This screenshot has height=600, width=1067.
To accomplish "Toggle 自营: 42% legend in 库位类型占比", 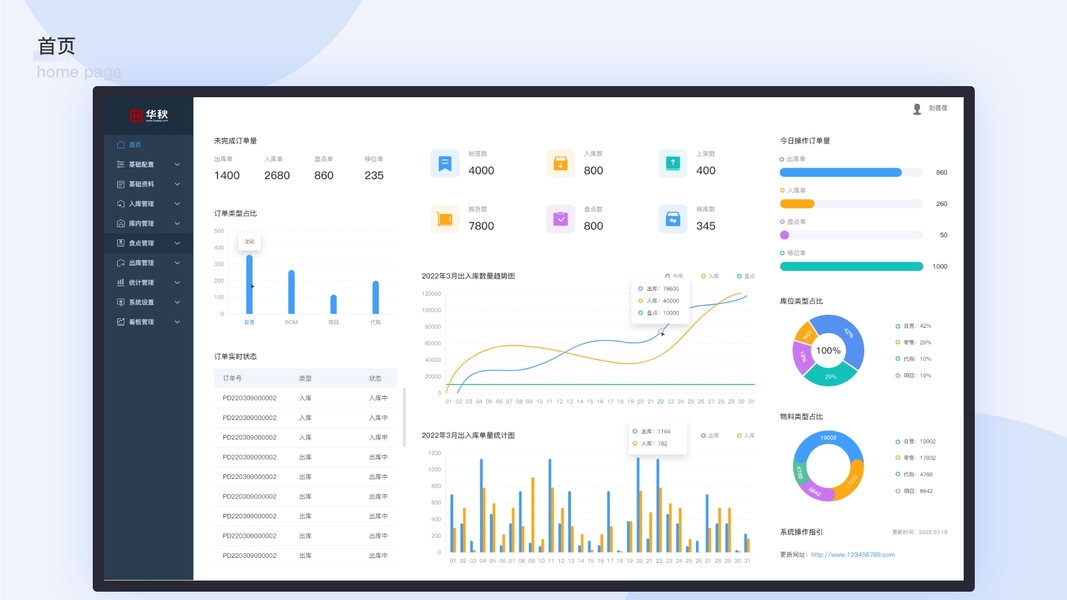I will [x=913, y=327].
